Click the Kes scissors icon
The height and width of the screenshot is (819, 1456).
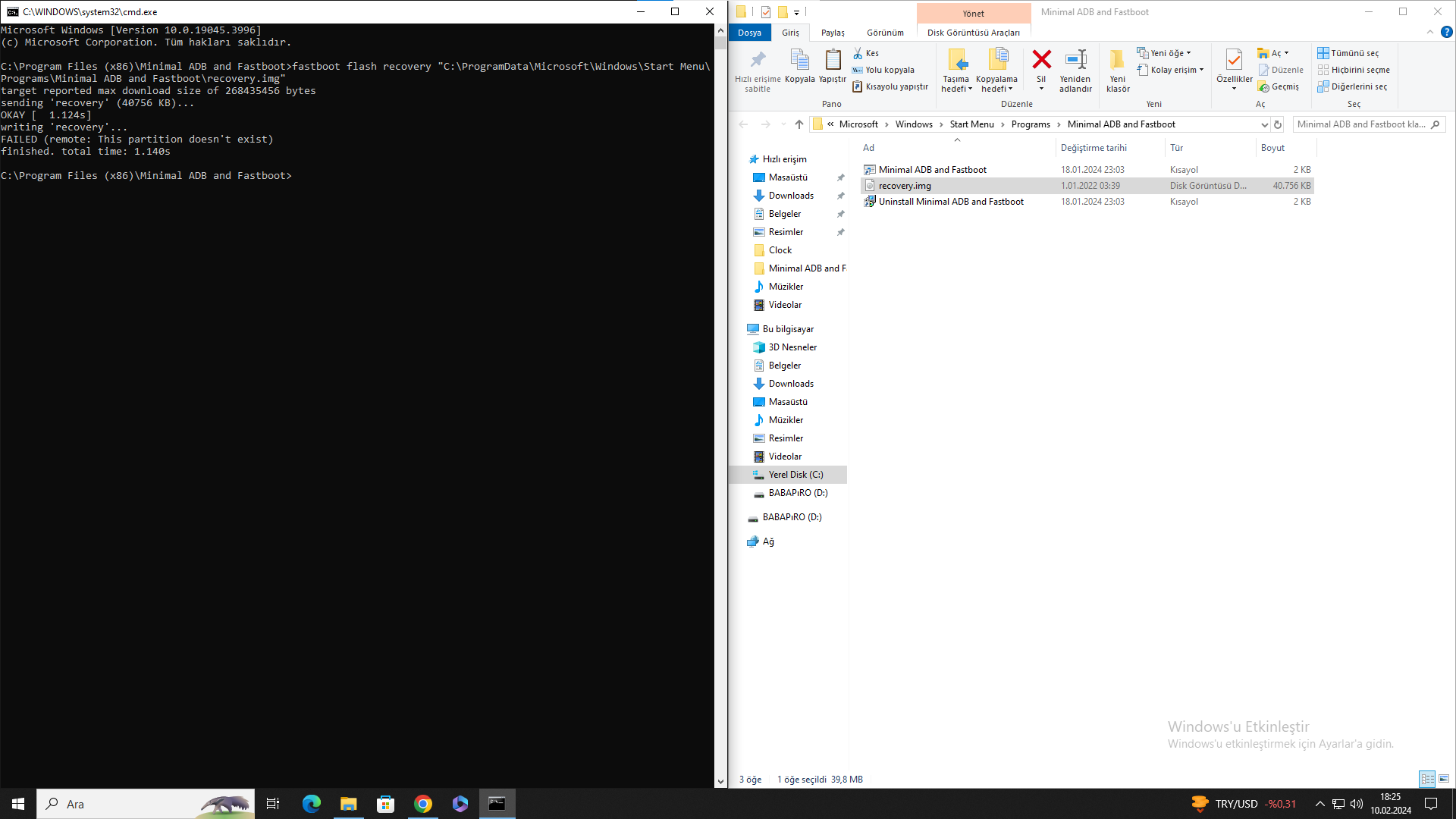[858, 53]
